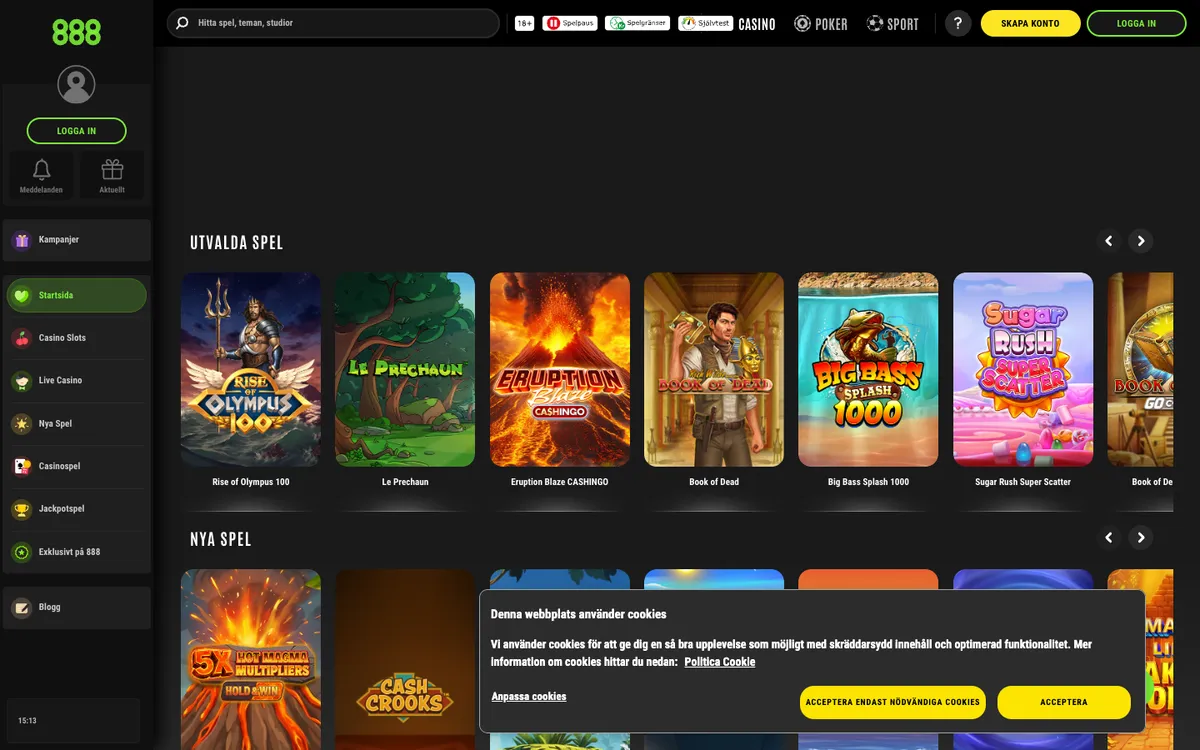Open Cash Crooks game thumbnail
Image resolution: width=1200 pixels, height=750 pixels.
coord(405,660)
